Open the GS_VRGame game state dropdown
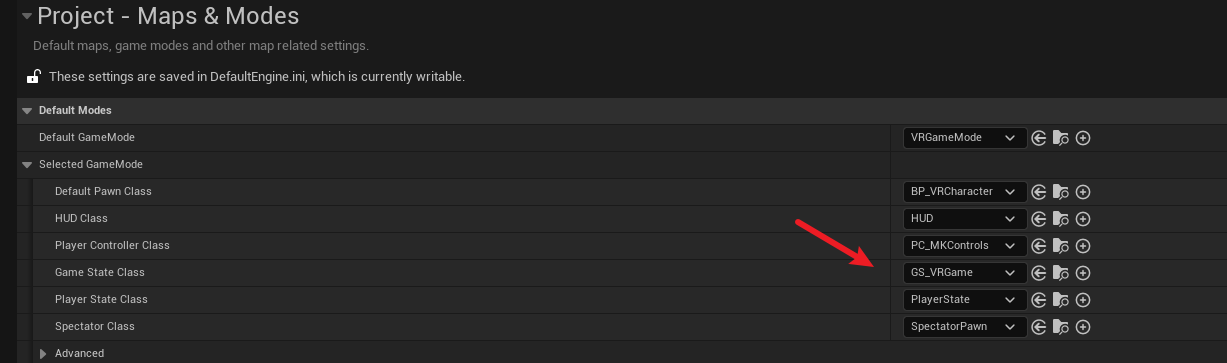The height and width of the screenshot is (363, 1227). (964, 273)
